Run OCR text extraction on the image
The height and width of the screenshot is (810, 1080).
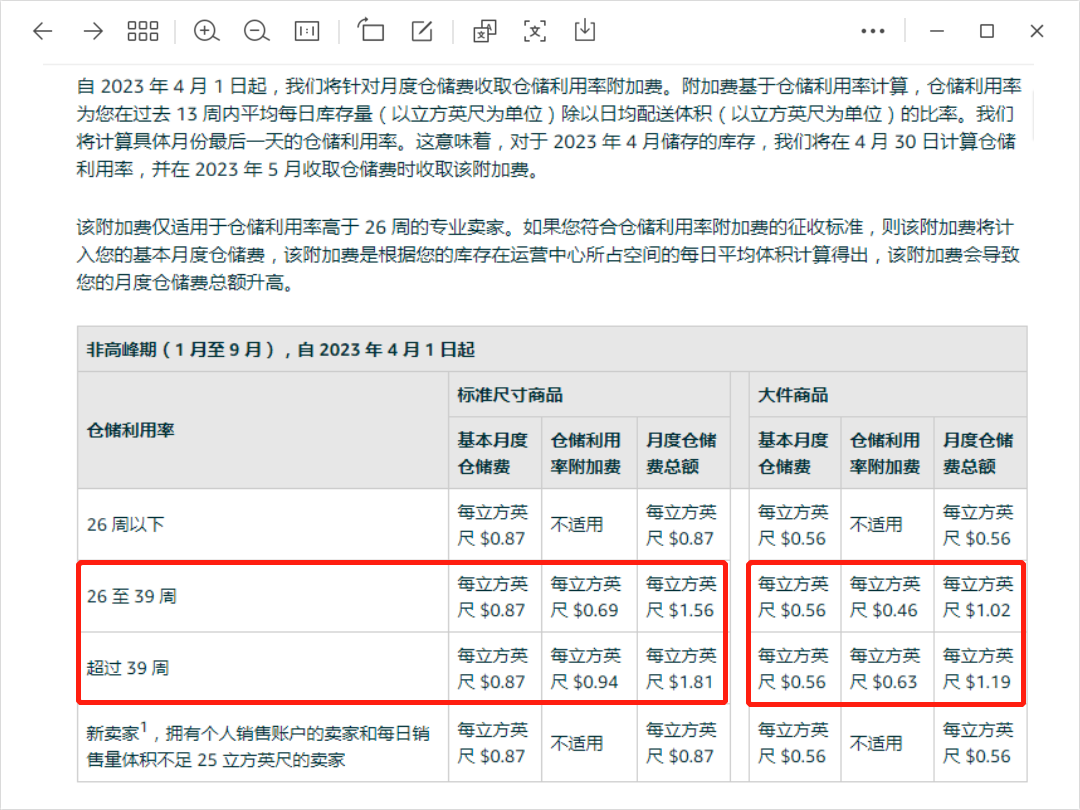[x=535, y=31]
